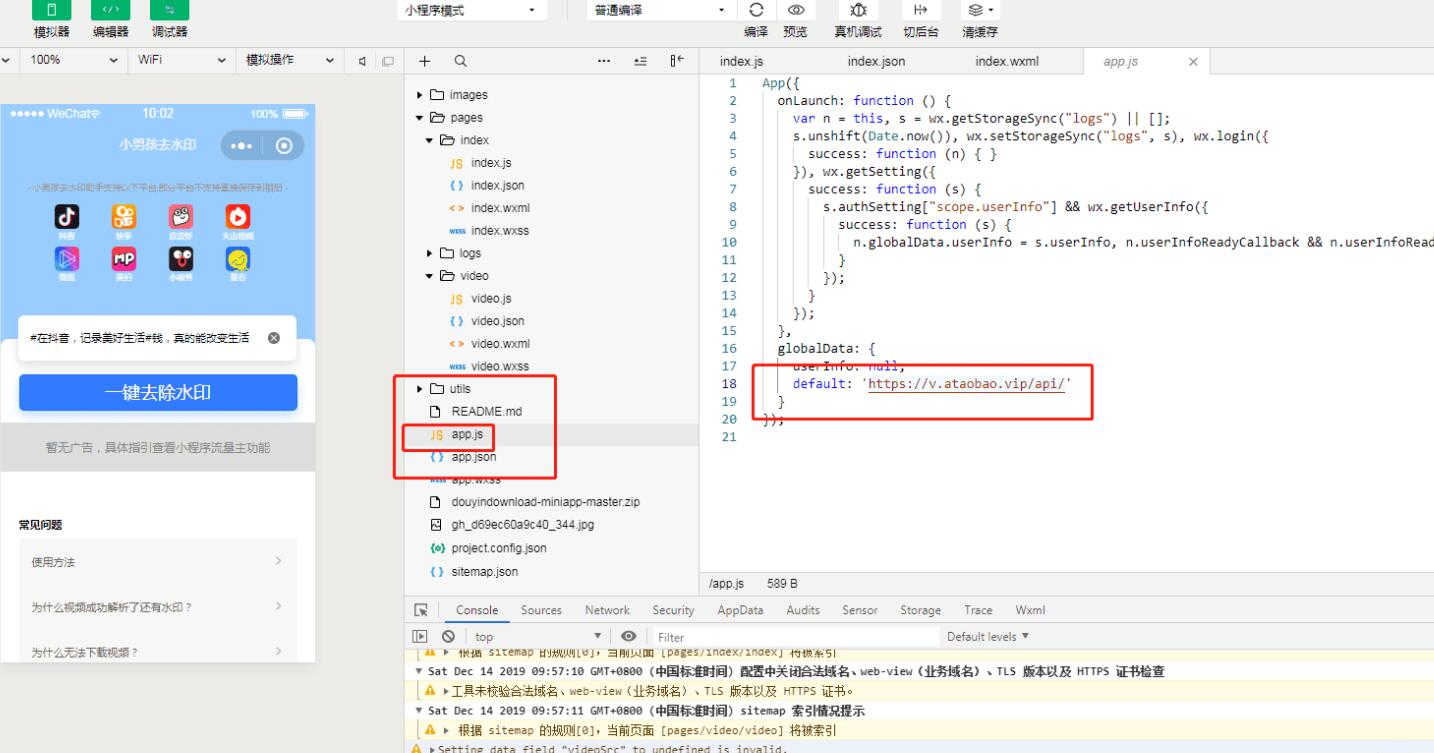This screenshot has height=753, width=1434.
Task: Click the 切后台 switch-to-background icon
Action: (921, 10)
